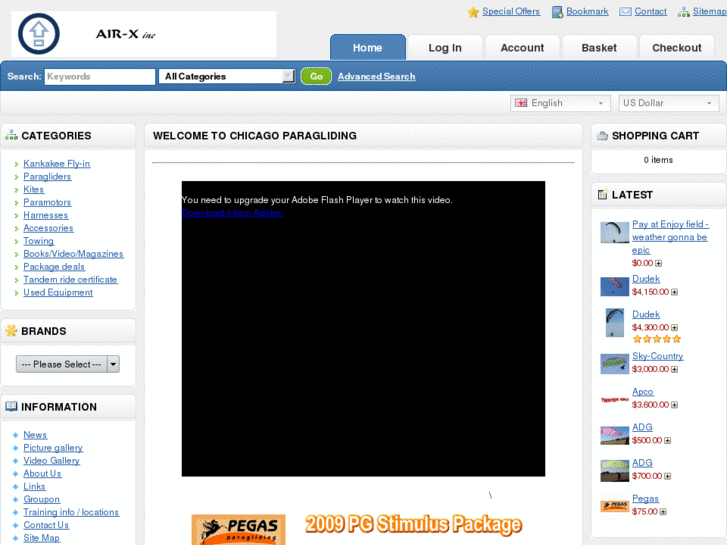
Task: Click the Sky-Country product thumbnail
Action: point(614,364)
